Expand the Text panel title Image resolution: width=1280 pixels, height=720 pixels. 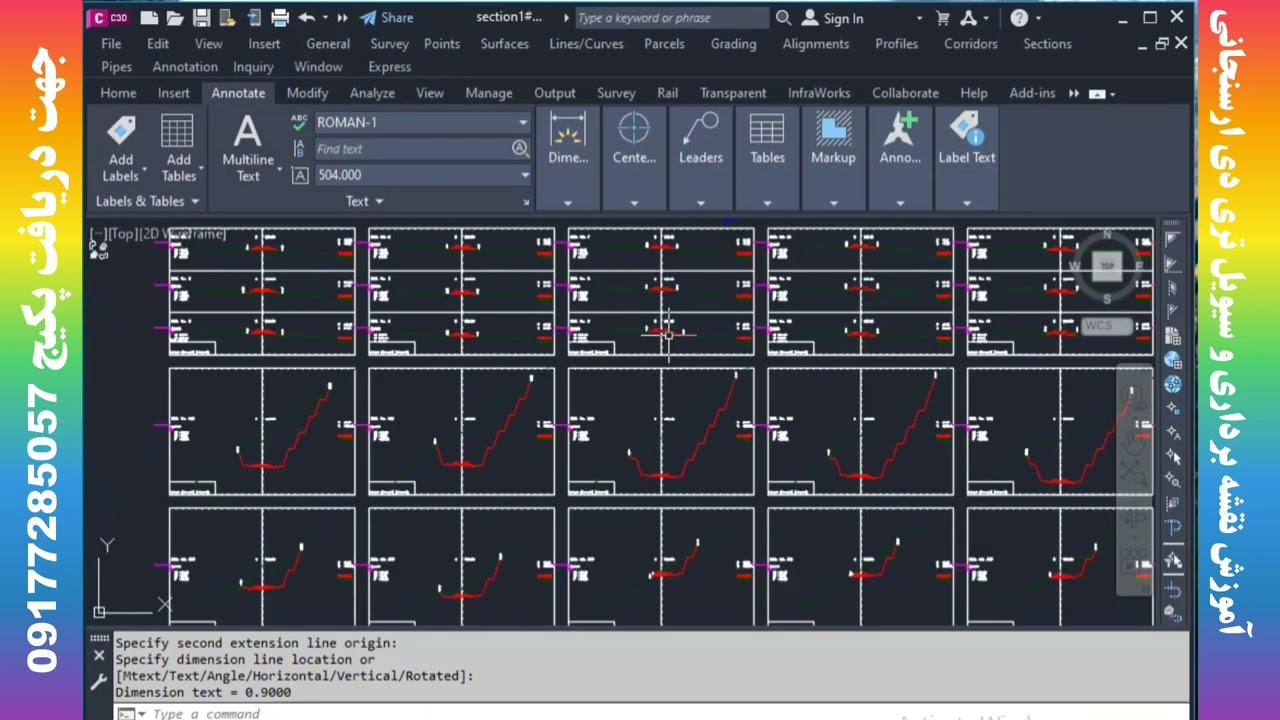pos(364,201)
